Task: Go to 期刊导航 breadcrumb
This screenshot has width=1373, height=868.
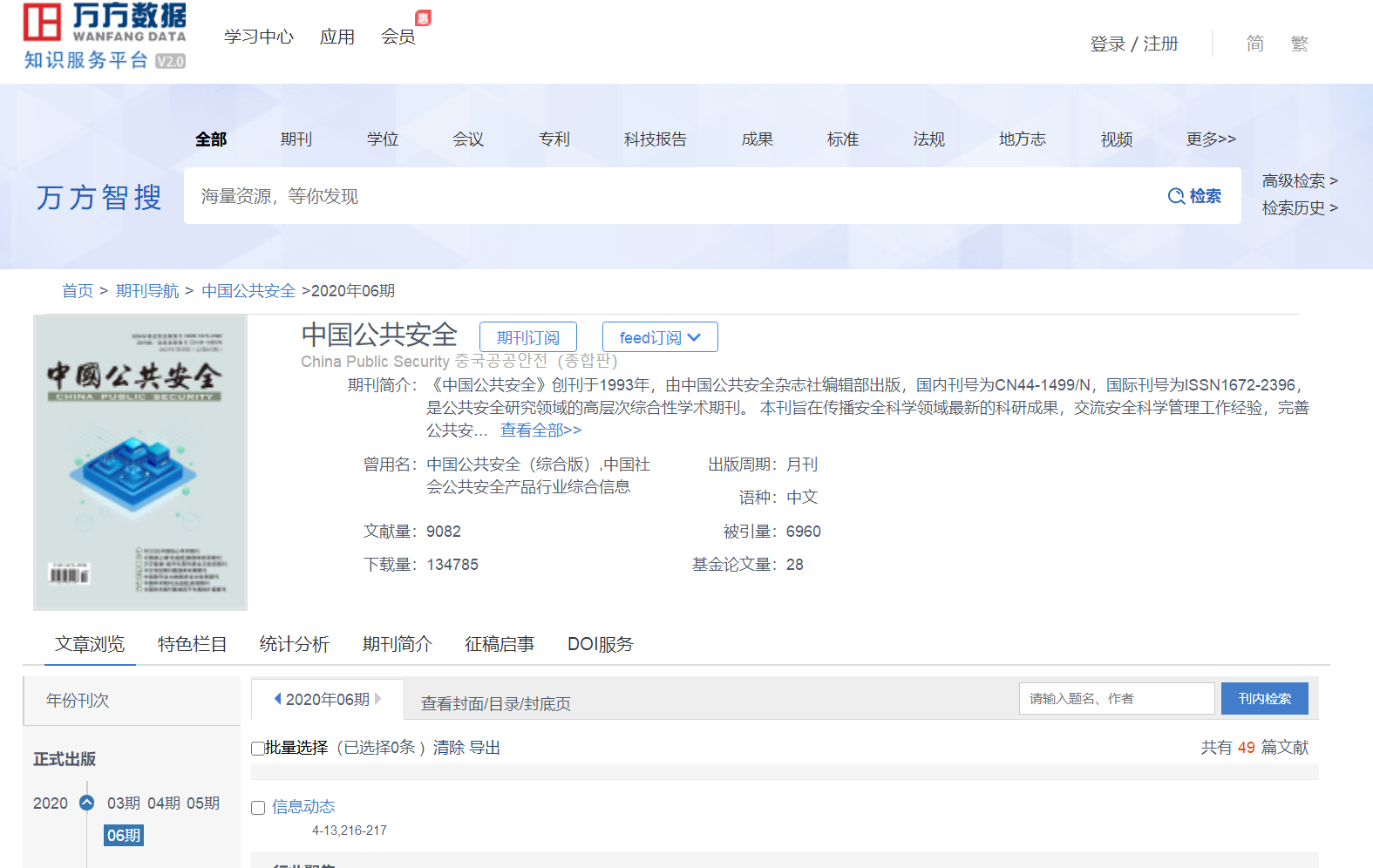Action: point(147,291)
